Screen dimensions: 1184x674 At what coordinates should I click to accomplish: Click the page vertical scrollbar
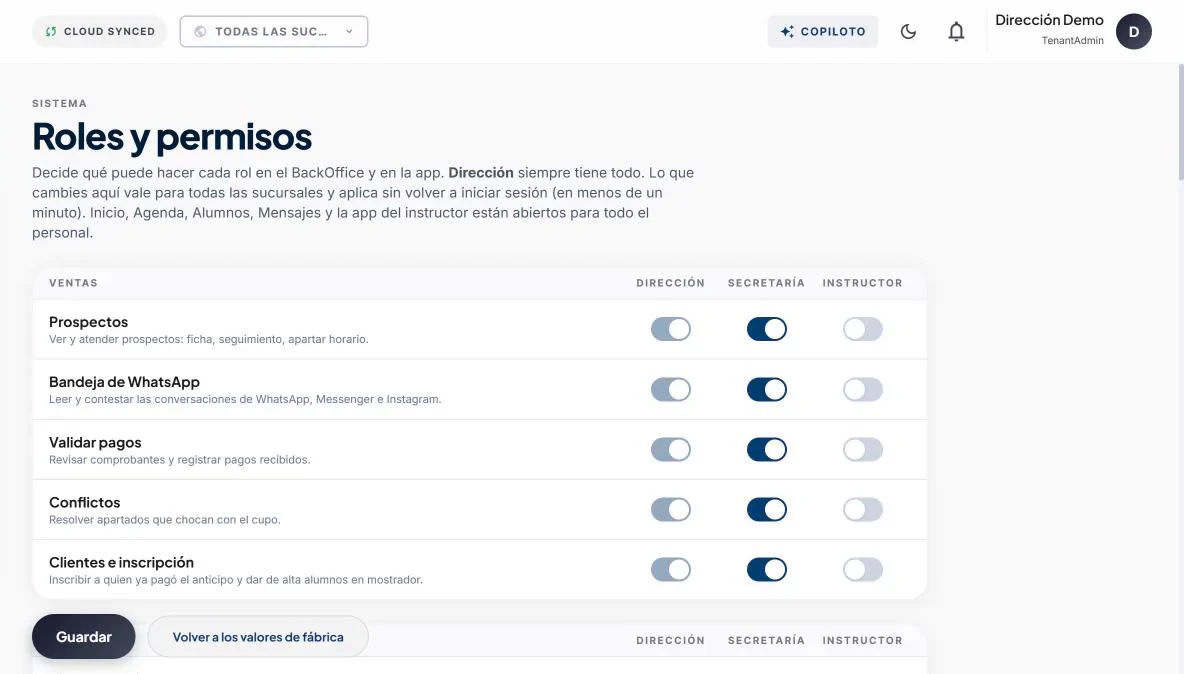[x=1180, y=122]
